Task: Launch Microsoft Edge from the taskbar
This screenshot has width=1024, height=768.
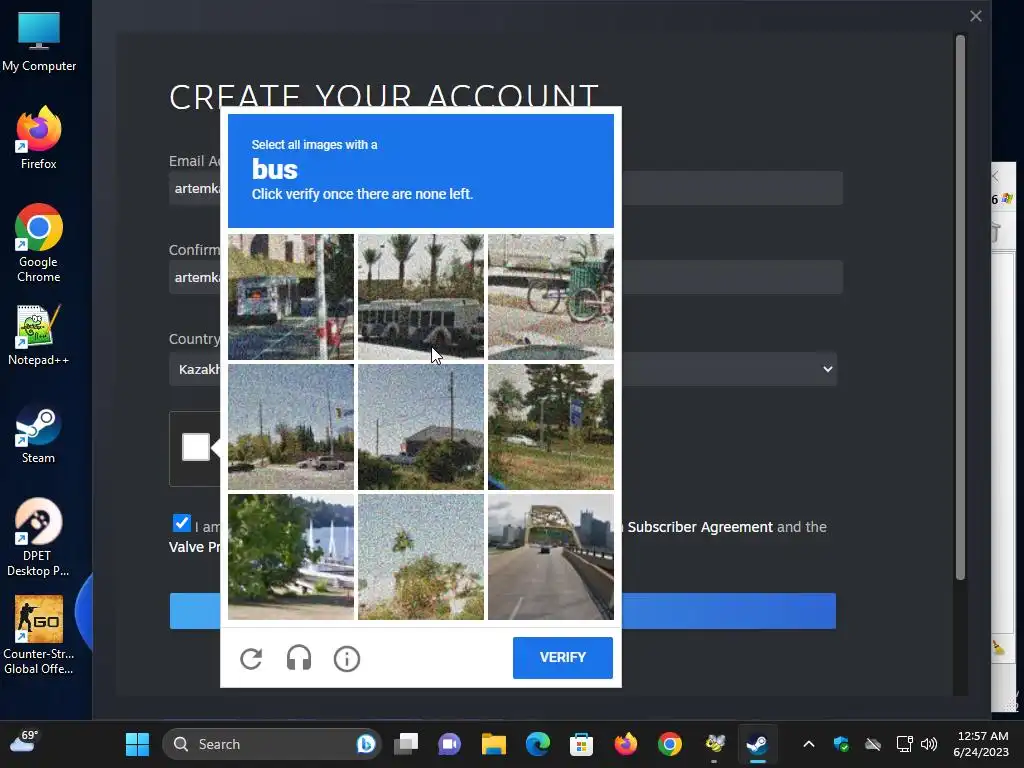Action: 537,744
